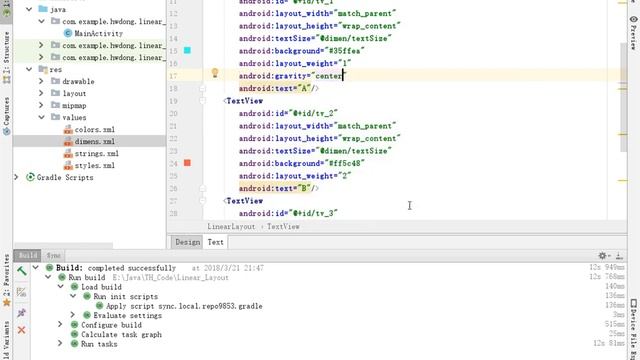The image size is (640, 360).
Task: Select Apply script sync.local.repo9853.gradle row
Action: click(184, 306)
